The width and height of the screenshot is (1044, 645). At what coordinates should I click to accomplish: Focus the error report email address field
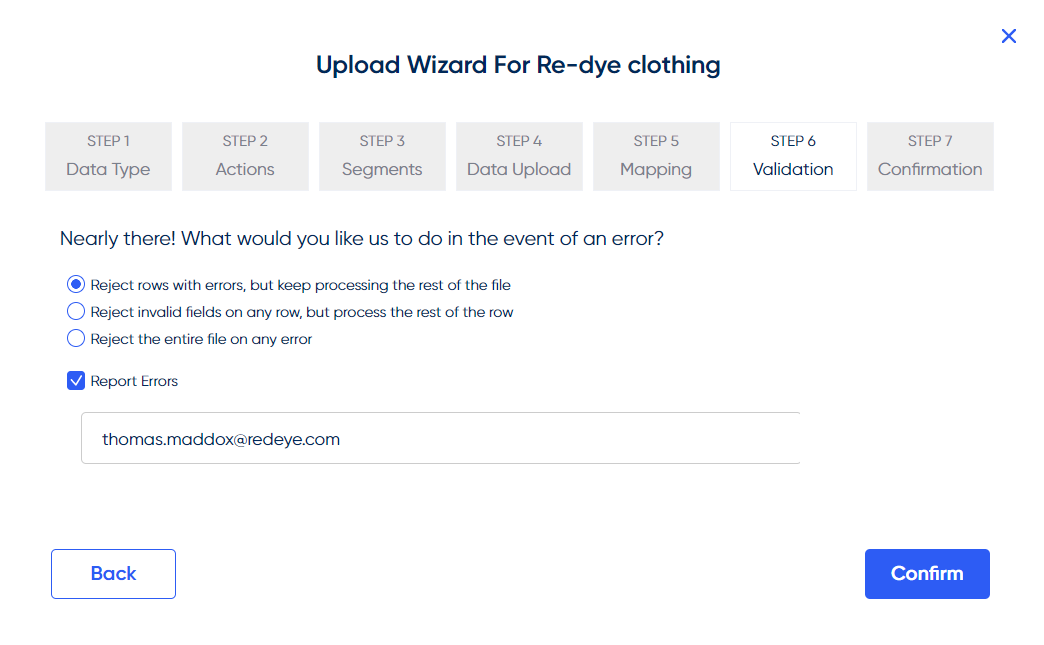441,438
